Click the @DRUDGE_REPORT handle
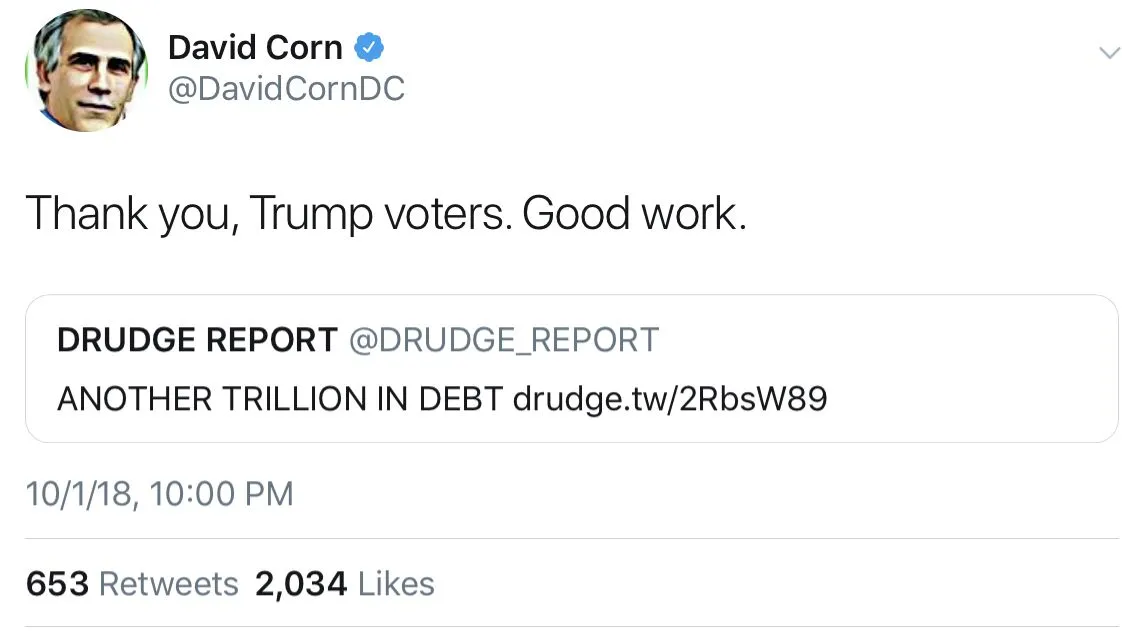Image resolution: width=1122 pixels, height=631 pixels. point(503,340)
